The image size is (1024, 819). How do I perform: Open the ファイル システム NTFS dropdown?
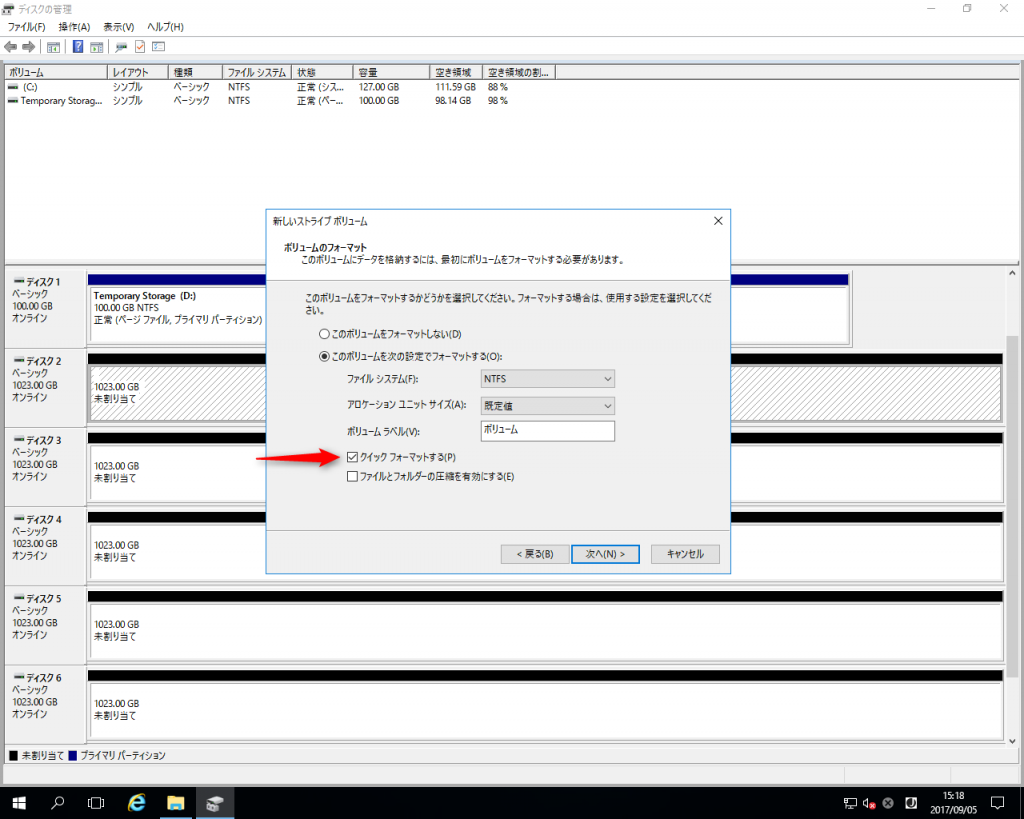point(547,379)
